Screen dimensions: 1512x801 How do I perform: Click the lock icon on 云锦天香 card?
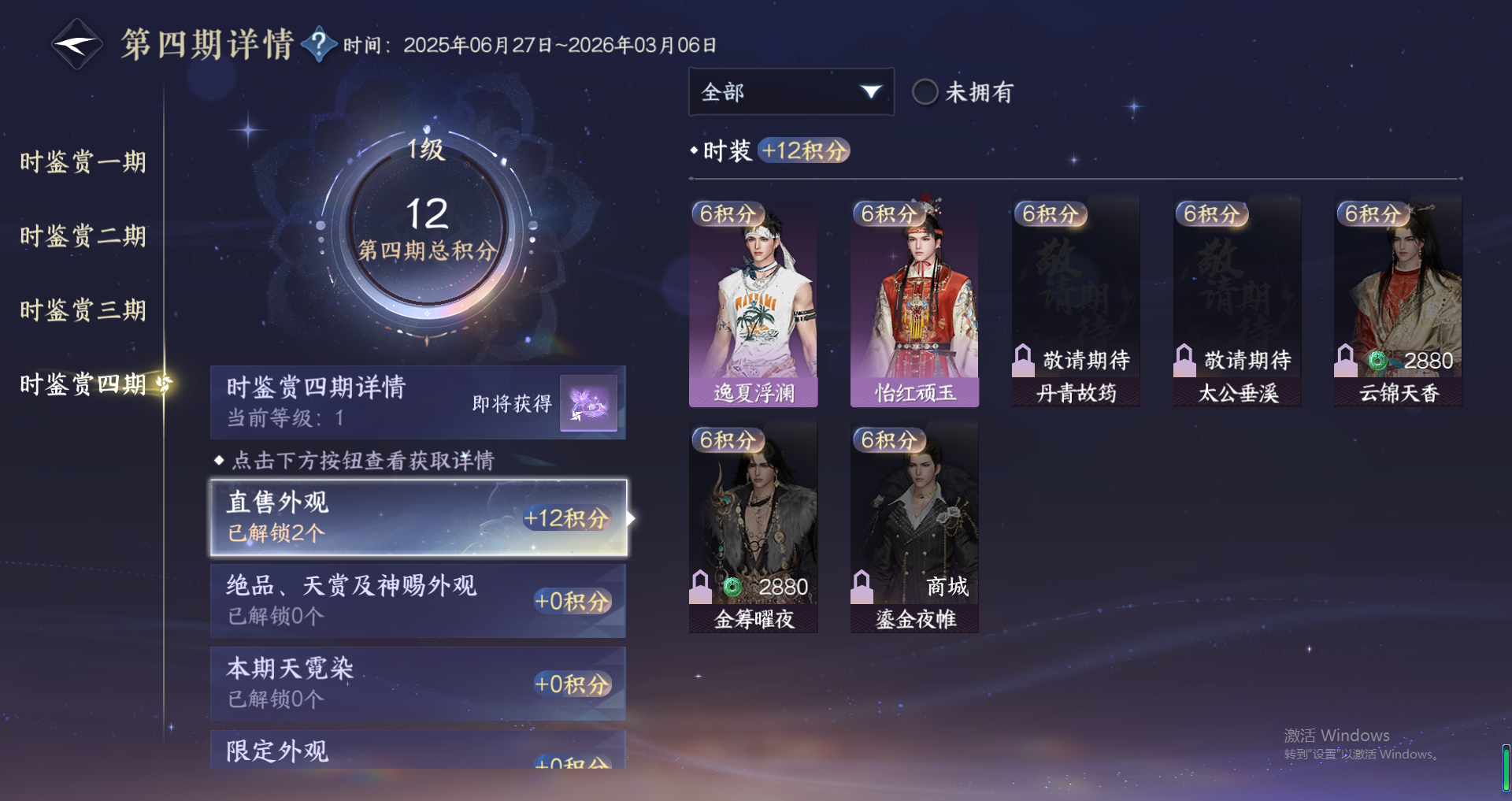pyautogui.click(x=1346, y=360)
